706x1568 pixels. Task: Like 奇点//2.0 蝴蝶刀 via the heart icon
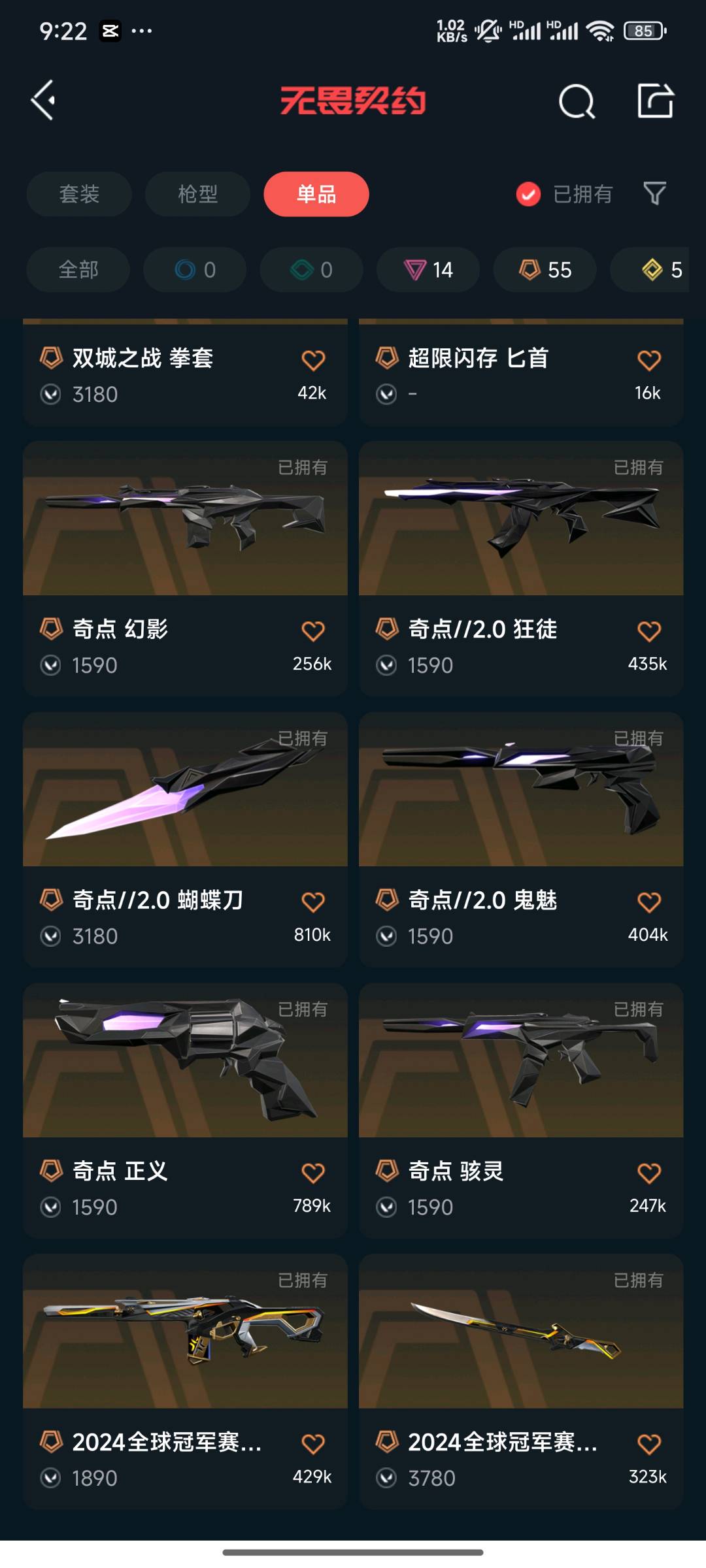click(313, 902)
